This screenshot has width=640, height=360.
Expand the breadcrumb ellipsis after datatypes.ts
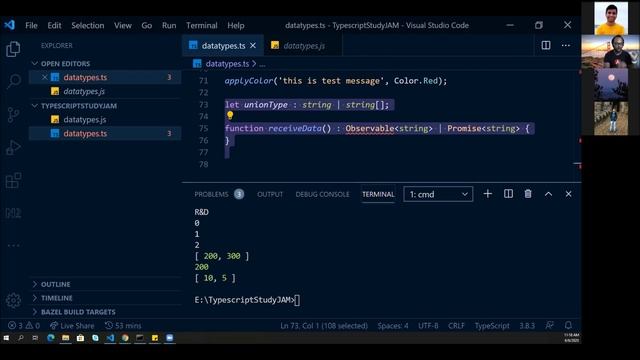click(x=262, y=64)
